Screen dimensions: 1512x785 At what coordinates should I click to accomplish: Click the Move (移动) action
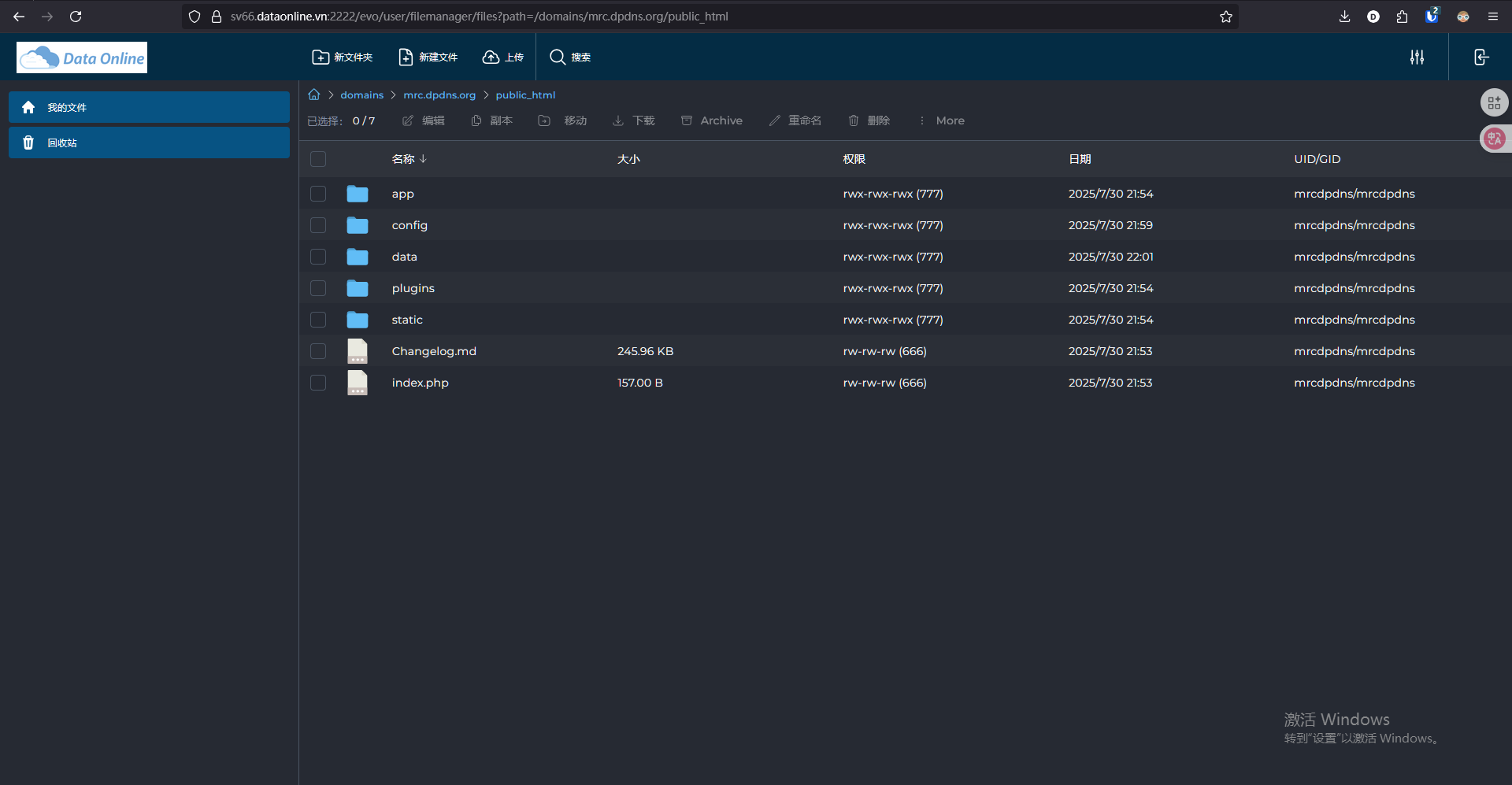pos(563,120)
